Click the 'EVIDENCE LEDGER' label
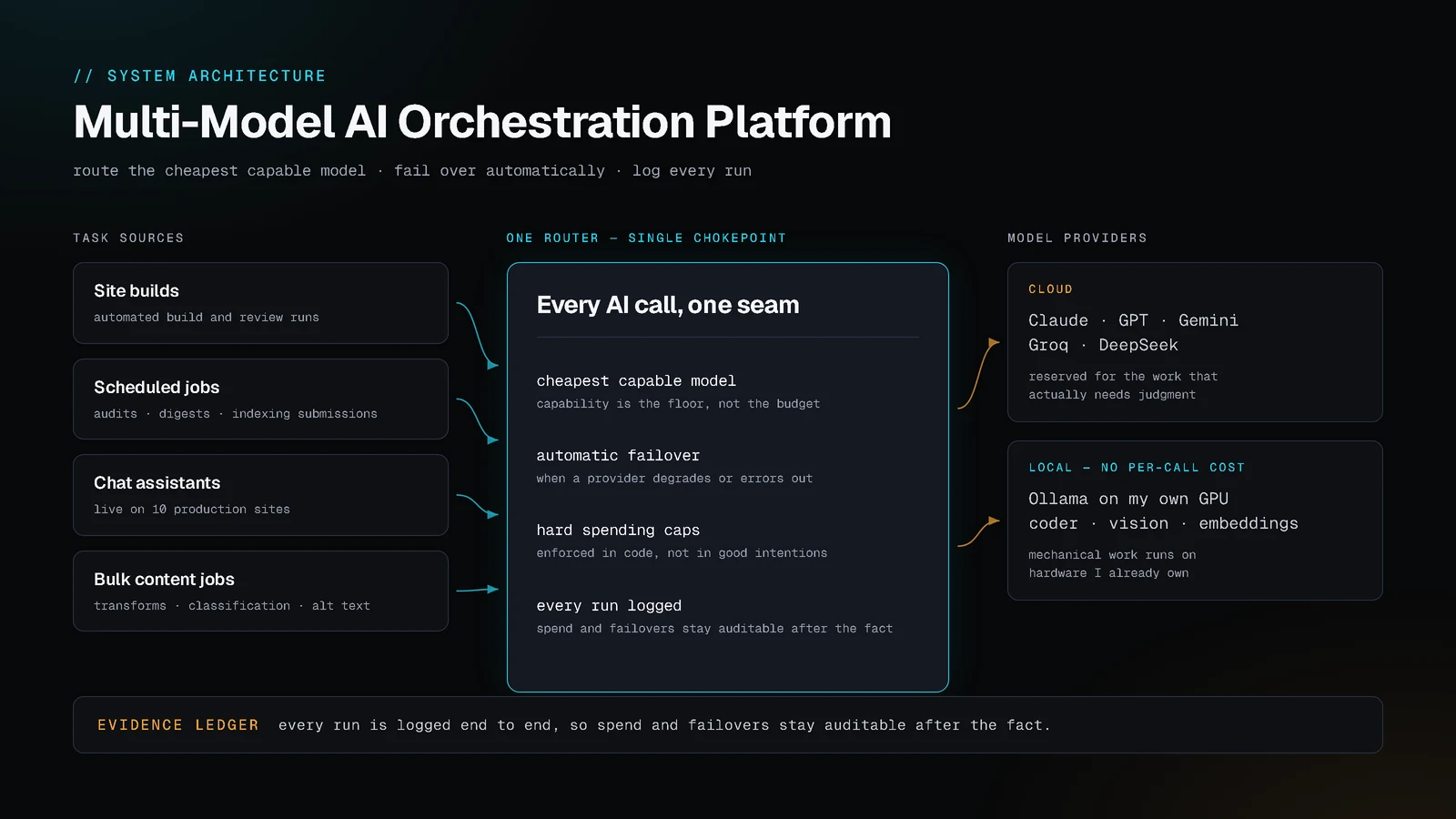Viewport: 1456px width, 819px height. tap(178, 725)
